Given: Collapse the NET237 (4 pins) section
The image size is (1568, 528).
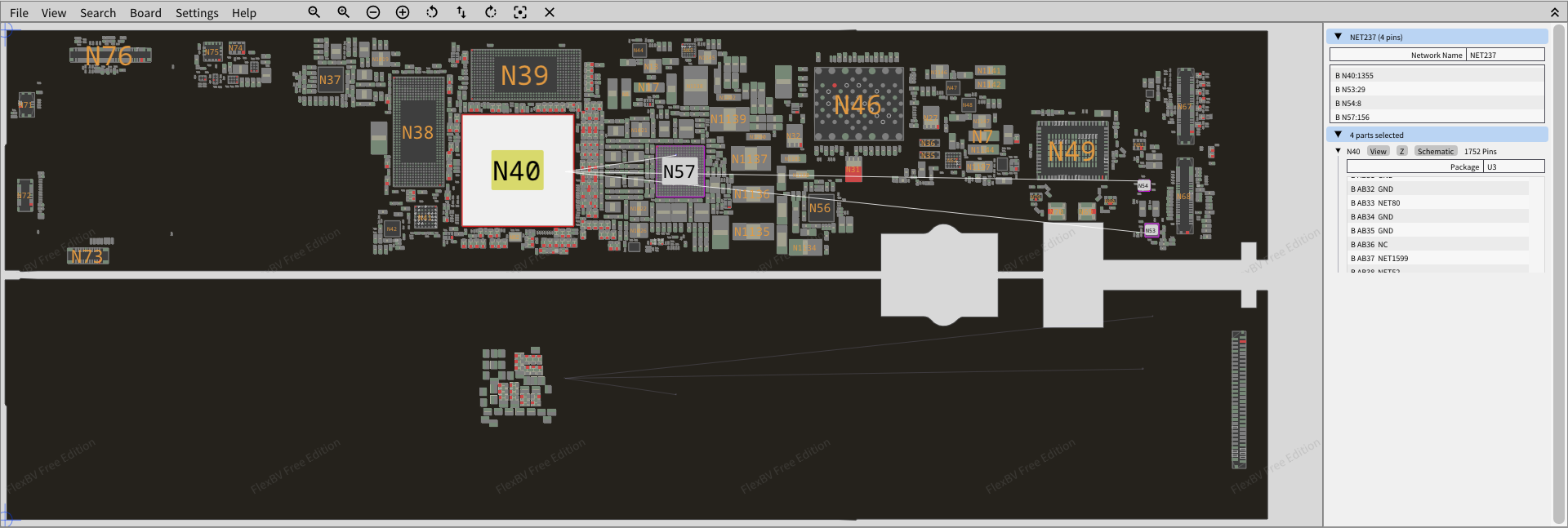Looking at the screenshot, I should [1338, 37].
